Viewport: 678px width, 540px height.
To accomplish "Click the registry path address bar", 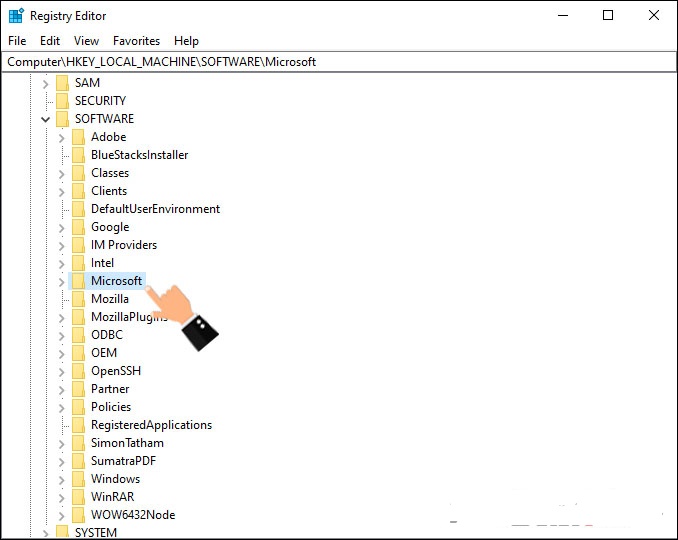I will coord(339,62).
